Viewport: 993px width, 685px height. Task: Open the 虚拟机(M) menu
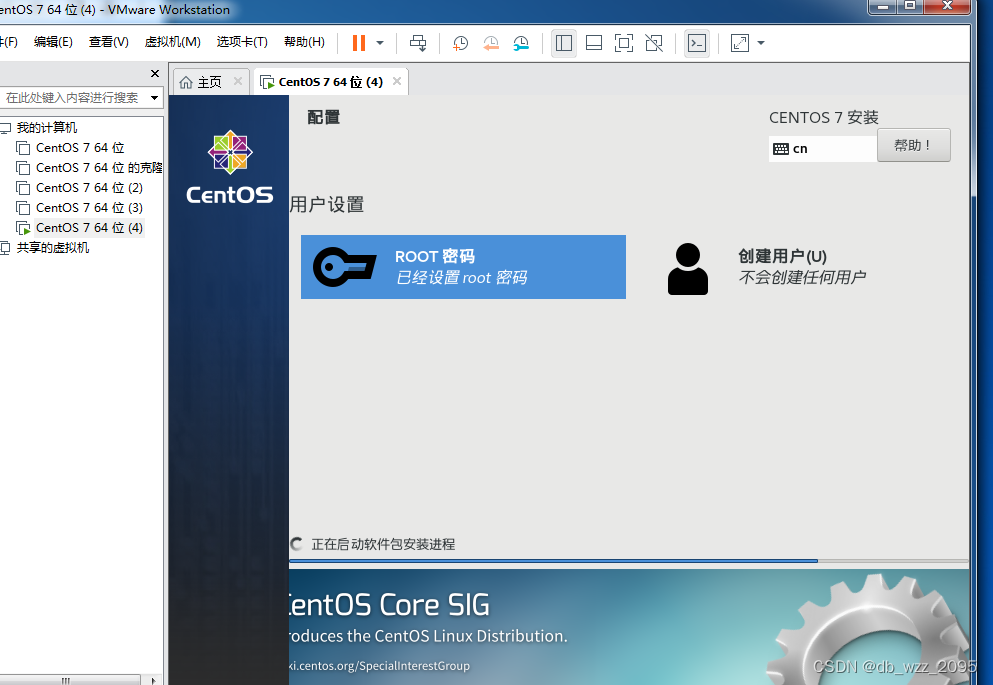pos(172,42)
